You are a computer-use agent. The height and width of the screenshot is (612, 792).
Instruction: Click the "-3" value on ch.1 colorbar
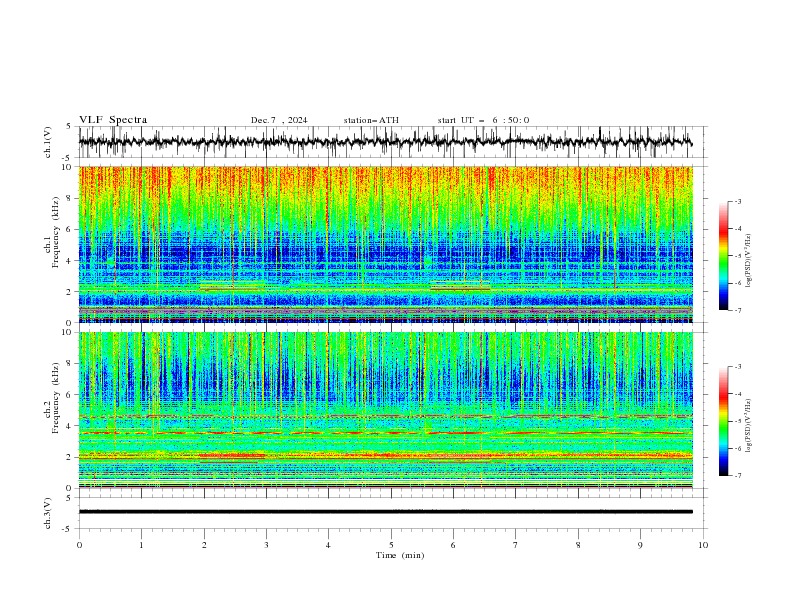737,201
